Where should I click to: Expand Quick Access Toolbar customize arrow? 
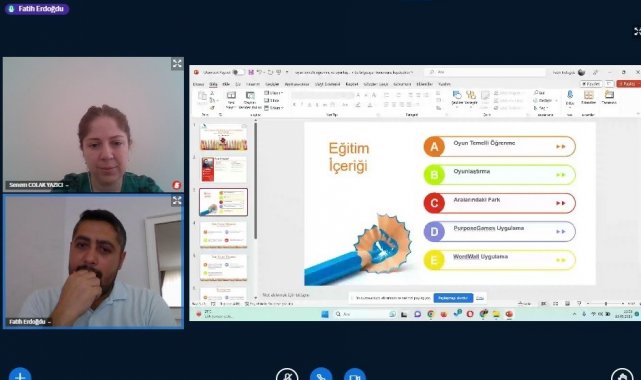[287, 72]
